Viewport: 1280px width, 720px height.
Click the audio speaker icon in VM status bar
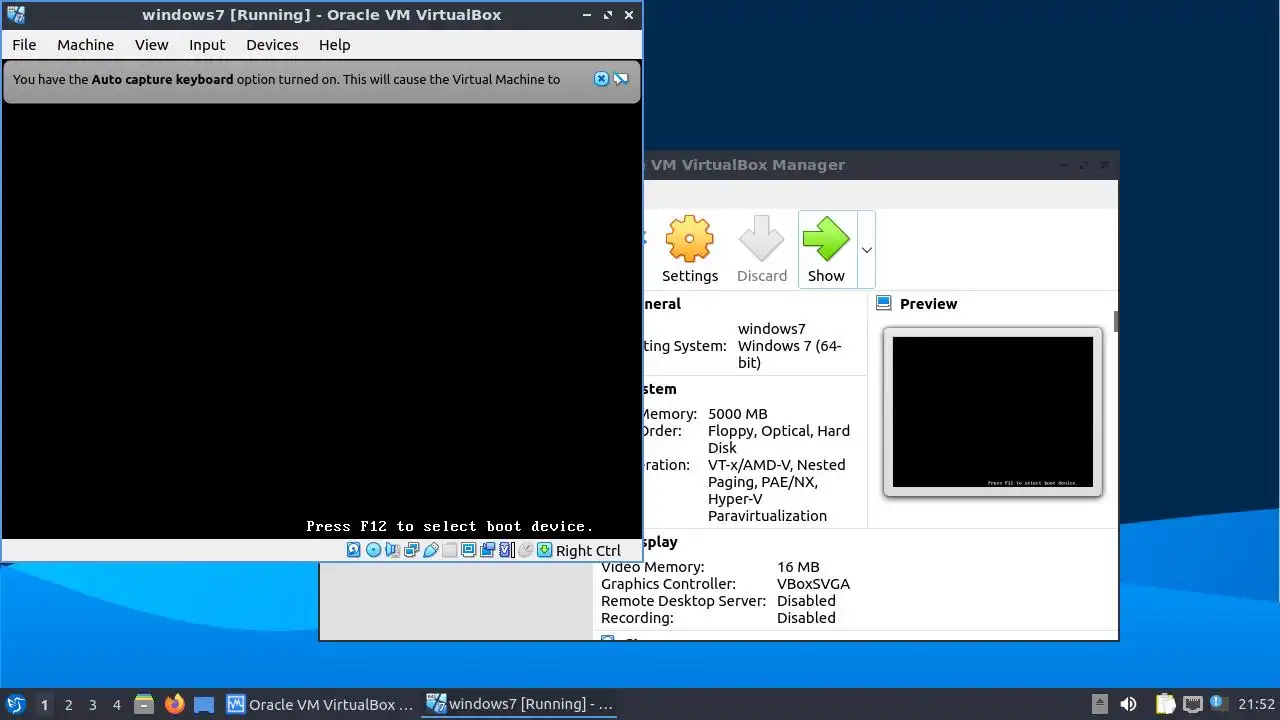coord(392,550)
